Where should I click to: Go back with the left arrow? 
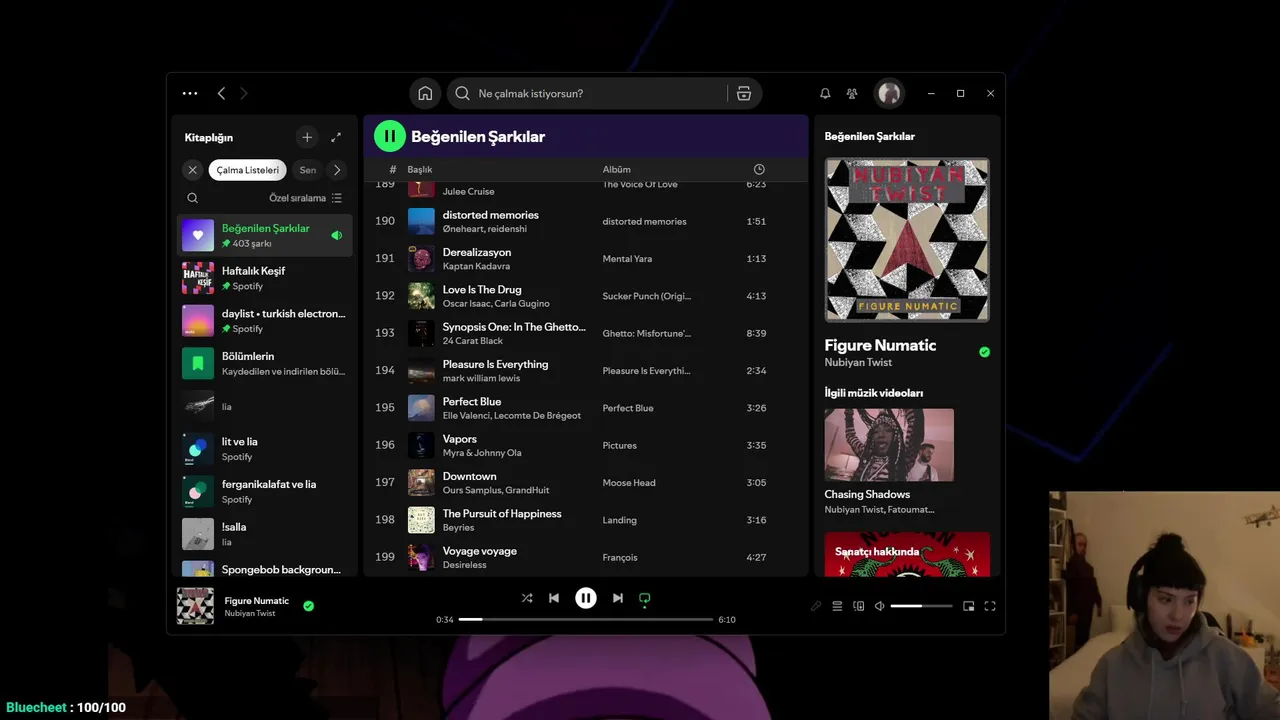tap(221, 93)
